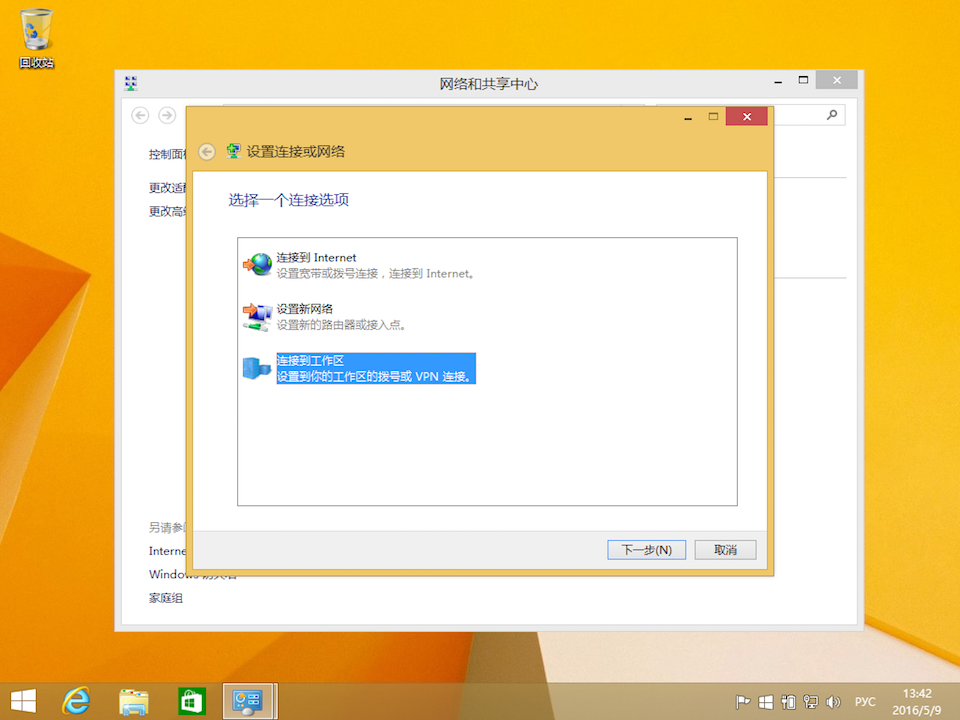Open the Action Center flag icon
The width and height of the screenshot is (960, 720).
[743, 702]
